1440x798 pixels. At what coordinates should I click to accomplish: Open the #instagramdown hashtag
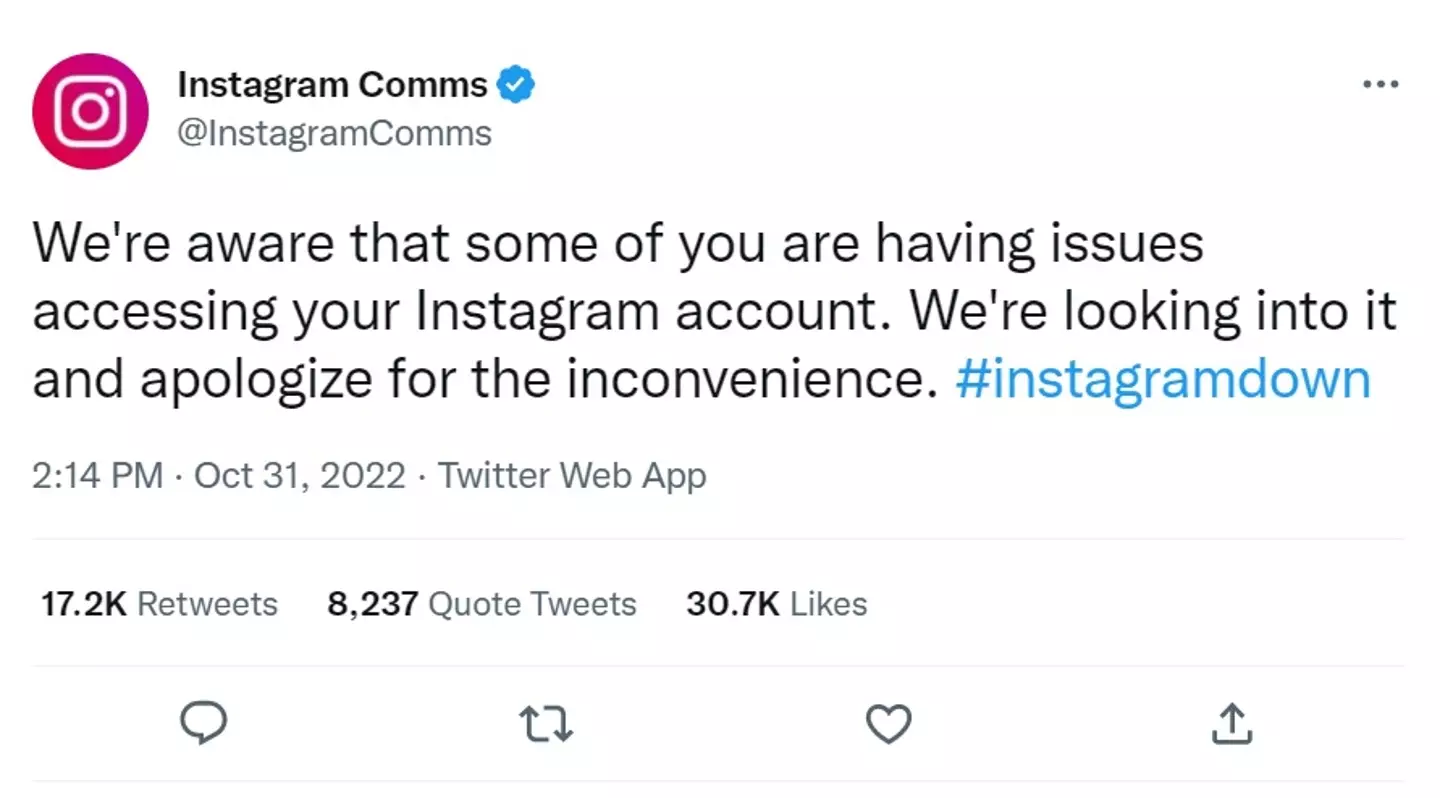1162,380
